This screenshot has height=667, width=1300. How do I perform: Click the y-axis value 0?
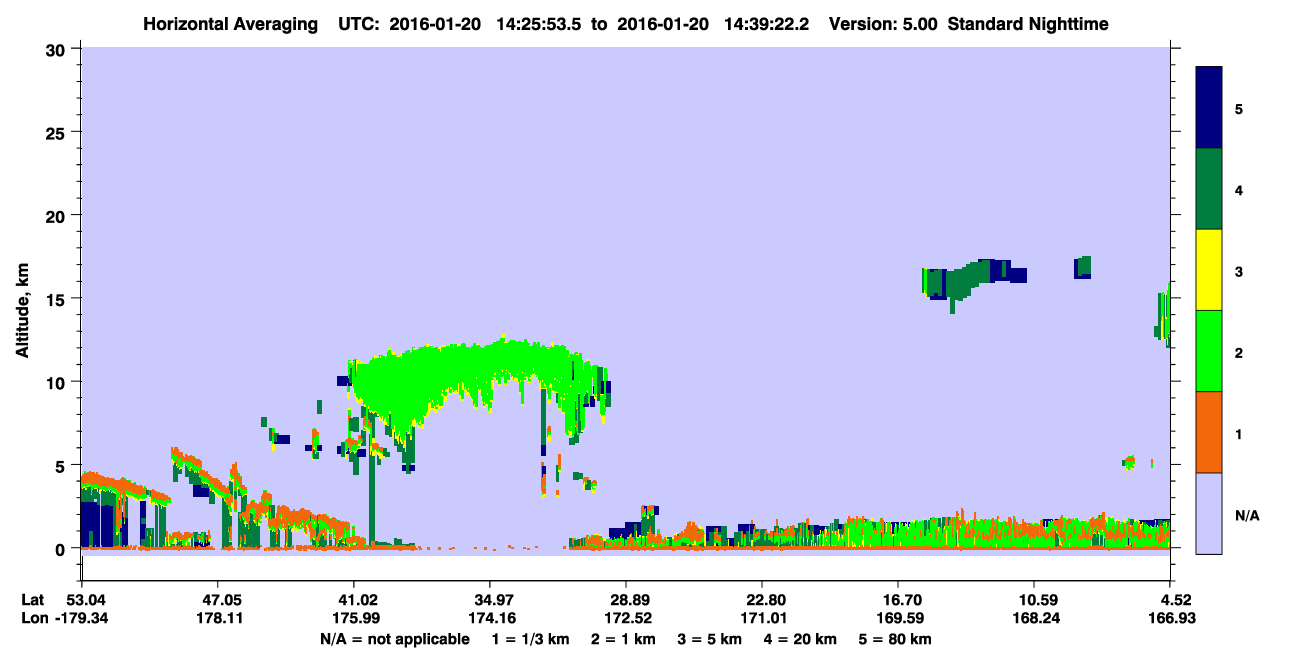tap(61, 549)
